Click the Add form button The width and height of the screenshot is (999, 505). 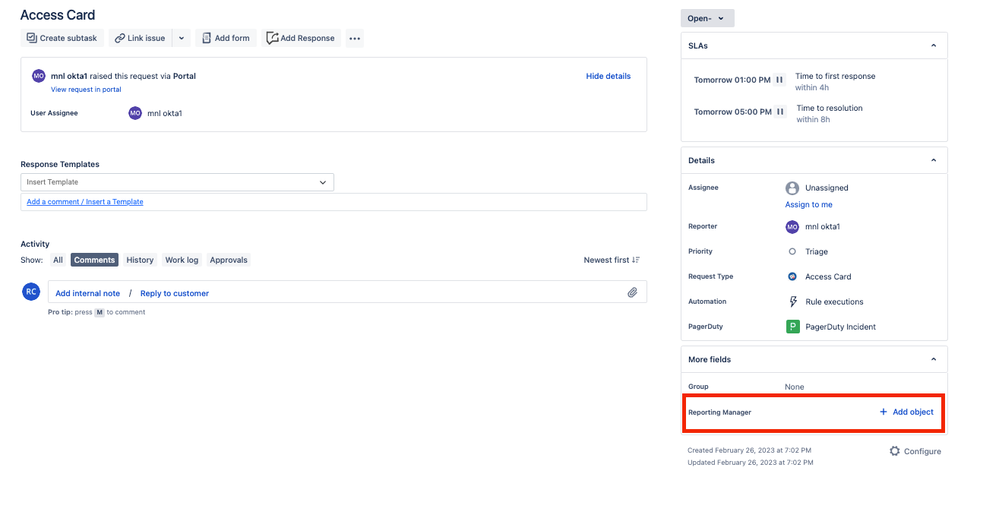(x=226, y=38)
